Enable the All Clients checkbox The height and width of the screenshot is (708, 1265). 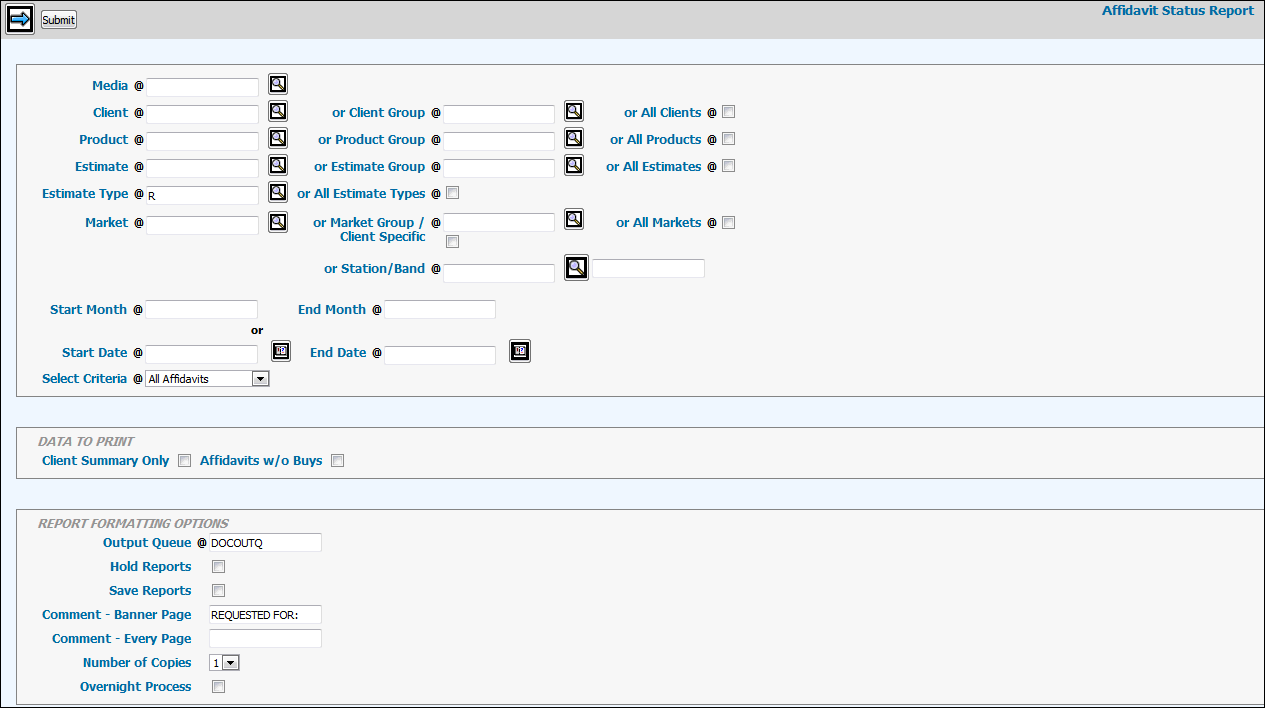pyautogui.click(x=728, y=112)
